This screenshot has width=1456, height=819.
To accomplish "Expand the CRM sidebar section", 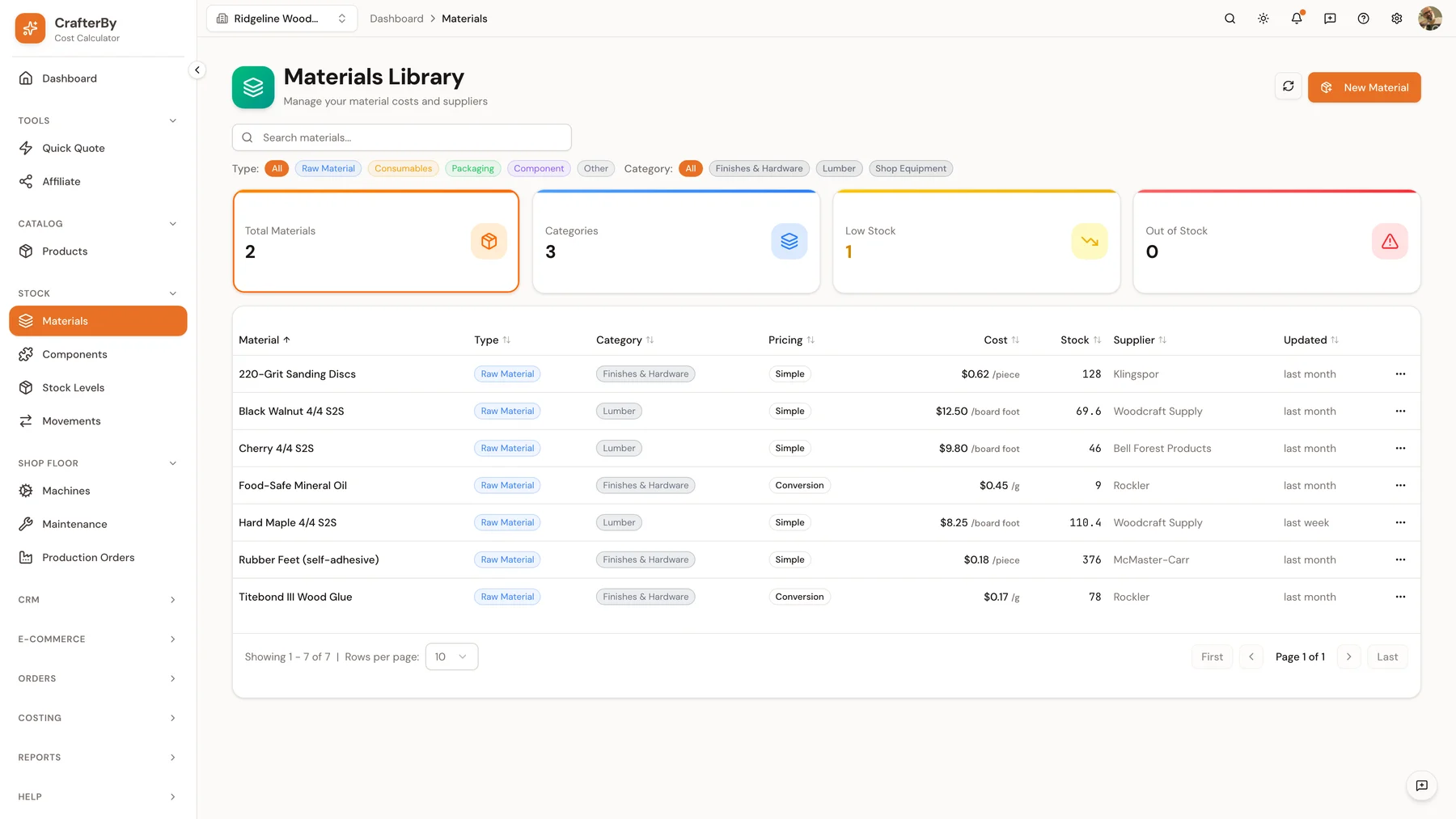I will point(97,600).
